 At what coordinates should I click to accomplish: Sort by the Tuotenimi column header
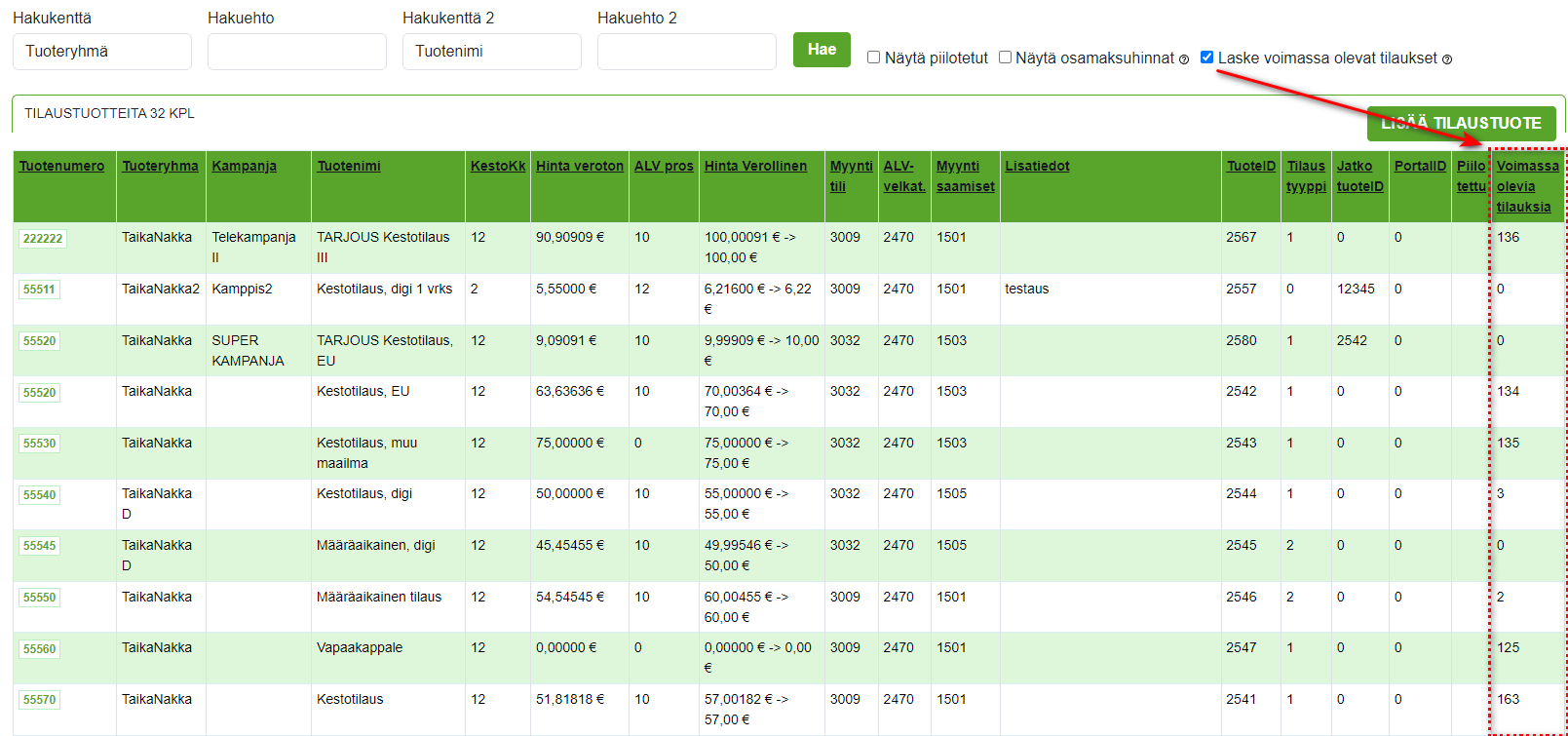[x=349, y=166]
